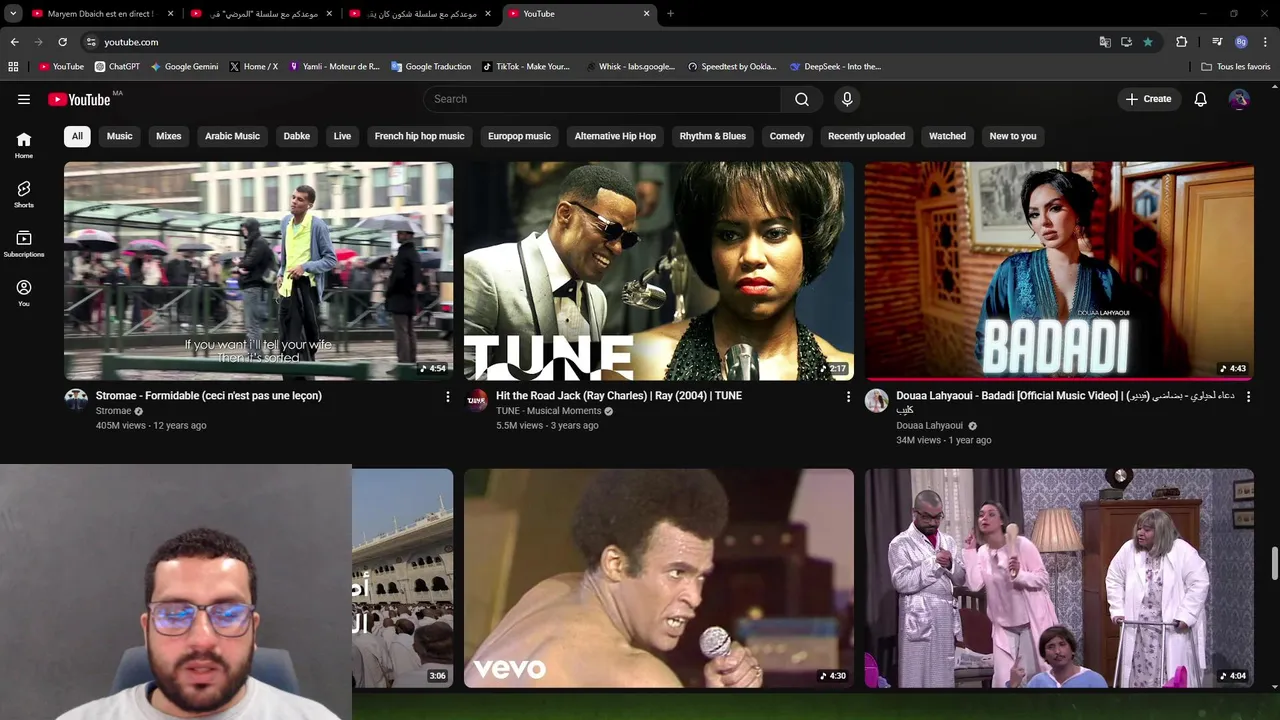
Task: Click the YouTube logo
Action: [79, 99]
